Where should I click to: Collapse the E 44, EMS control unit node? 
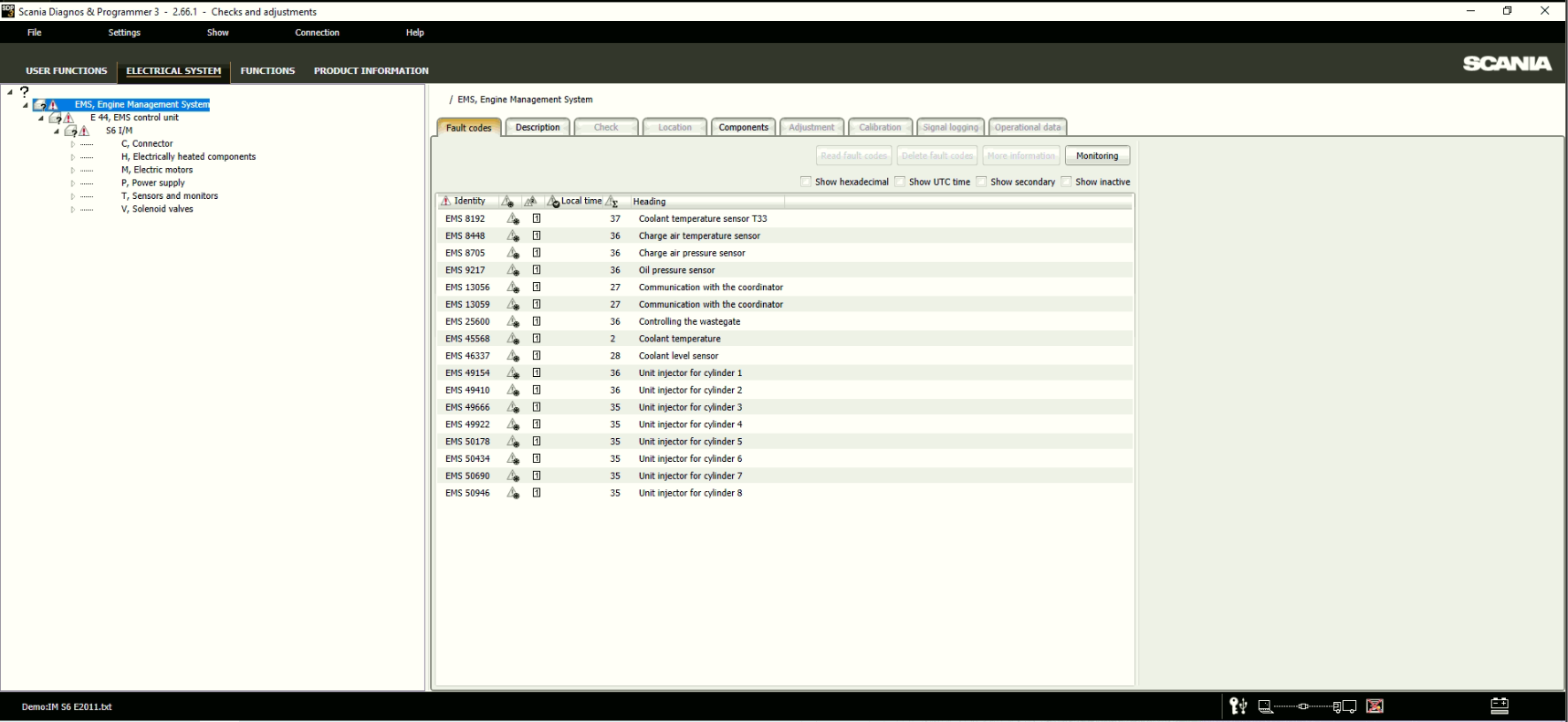[x=41, y=119]
